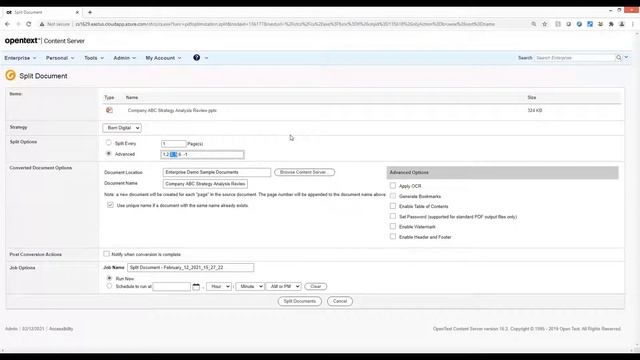Open the browser three-dot menu
The height and width of the screenshot is (360, 640).
633,24
